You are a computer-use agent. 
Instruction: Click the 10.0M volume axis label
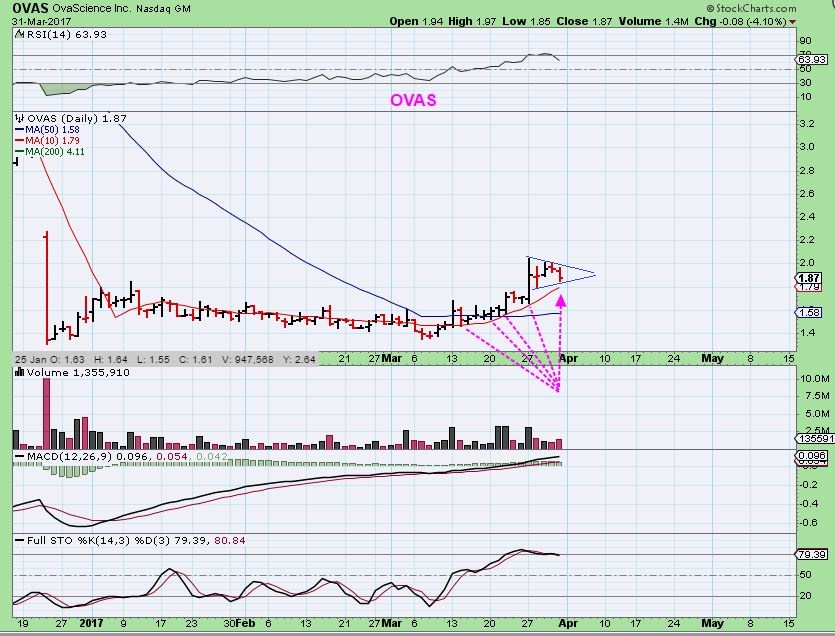[x=814, y=379]
